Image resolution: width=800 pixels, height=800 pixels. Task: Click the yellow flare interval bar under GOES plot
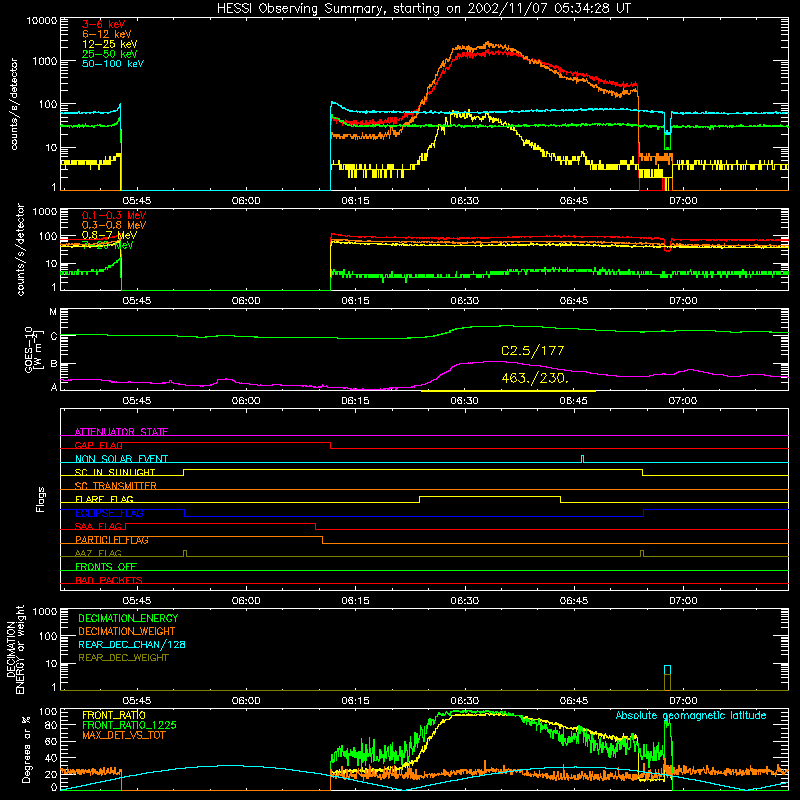click(x=508, y=391)
